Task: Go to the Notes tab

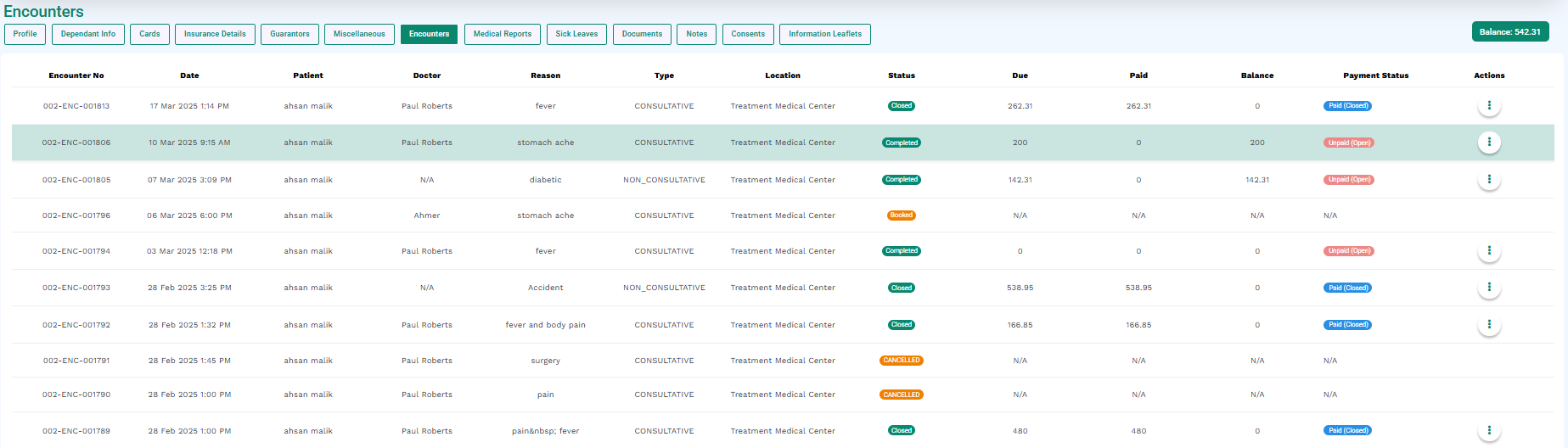Action: point(696,34)
